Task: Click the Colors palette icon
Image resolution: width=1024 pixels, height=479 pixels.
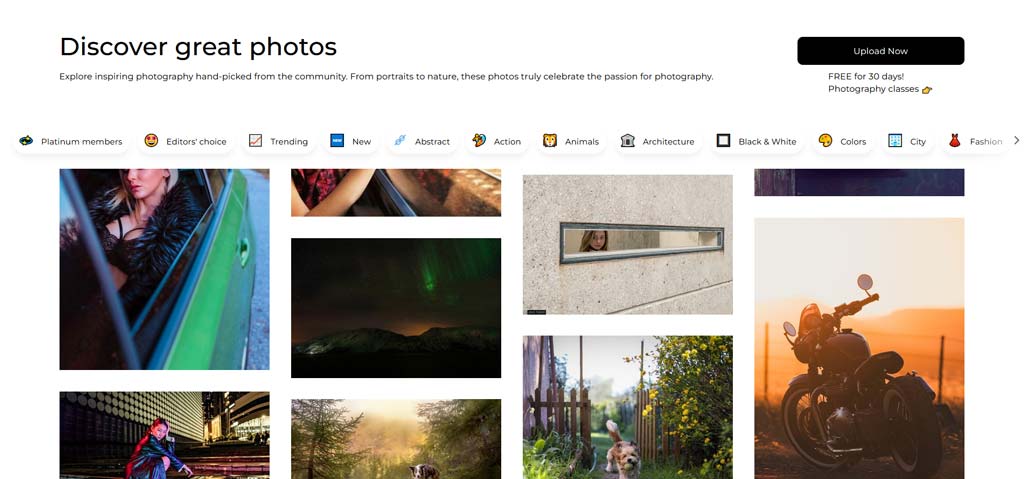Action: pyautogui.click(x=825, y=140)
